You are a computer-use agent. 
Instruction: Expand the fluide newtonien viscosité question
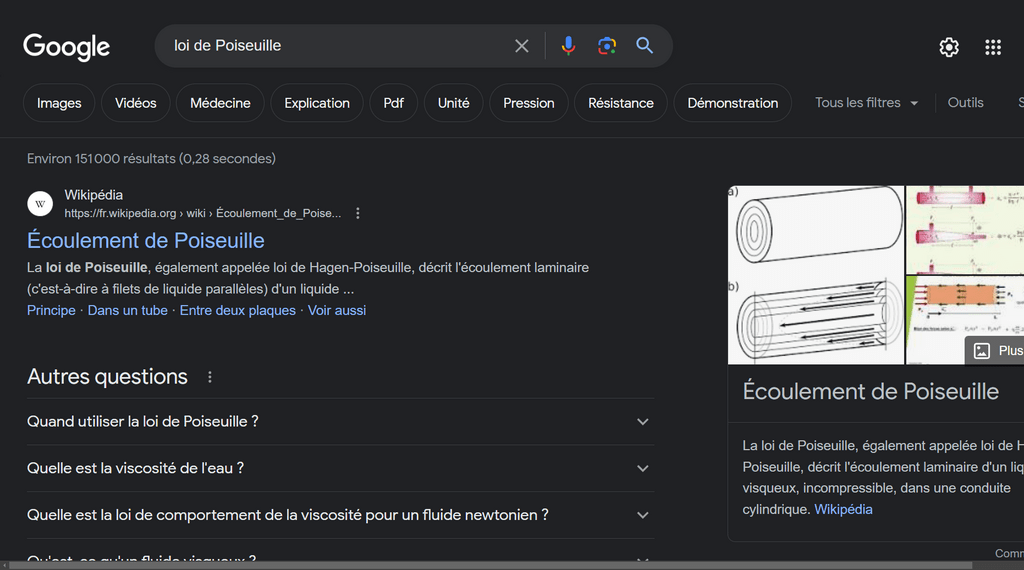(340, 515)
